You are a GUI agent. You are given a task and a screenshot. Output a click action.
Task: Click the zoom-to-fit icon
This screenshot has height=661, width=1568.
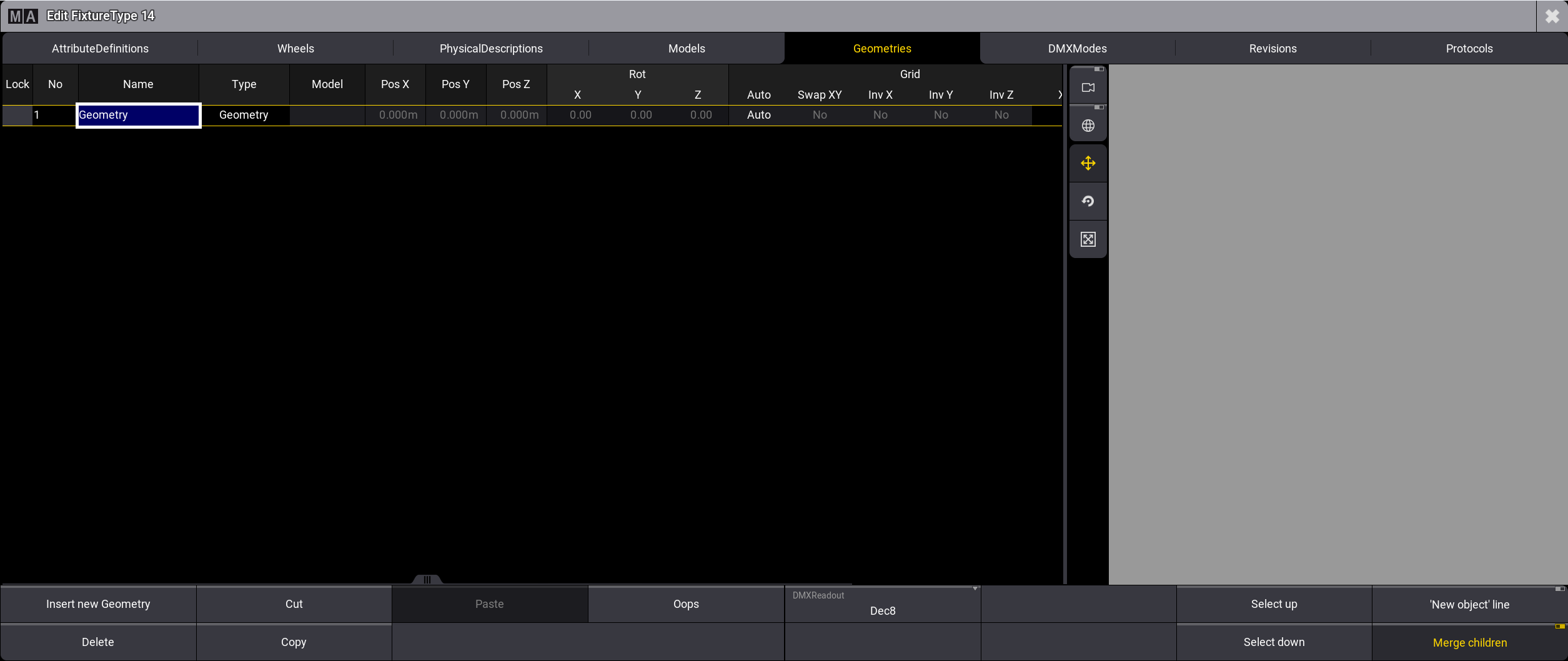pos(1088,239)
